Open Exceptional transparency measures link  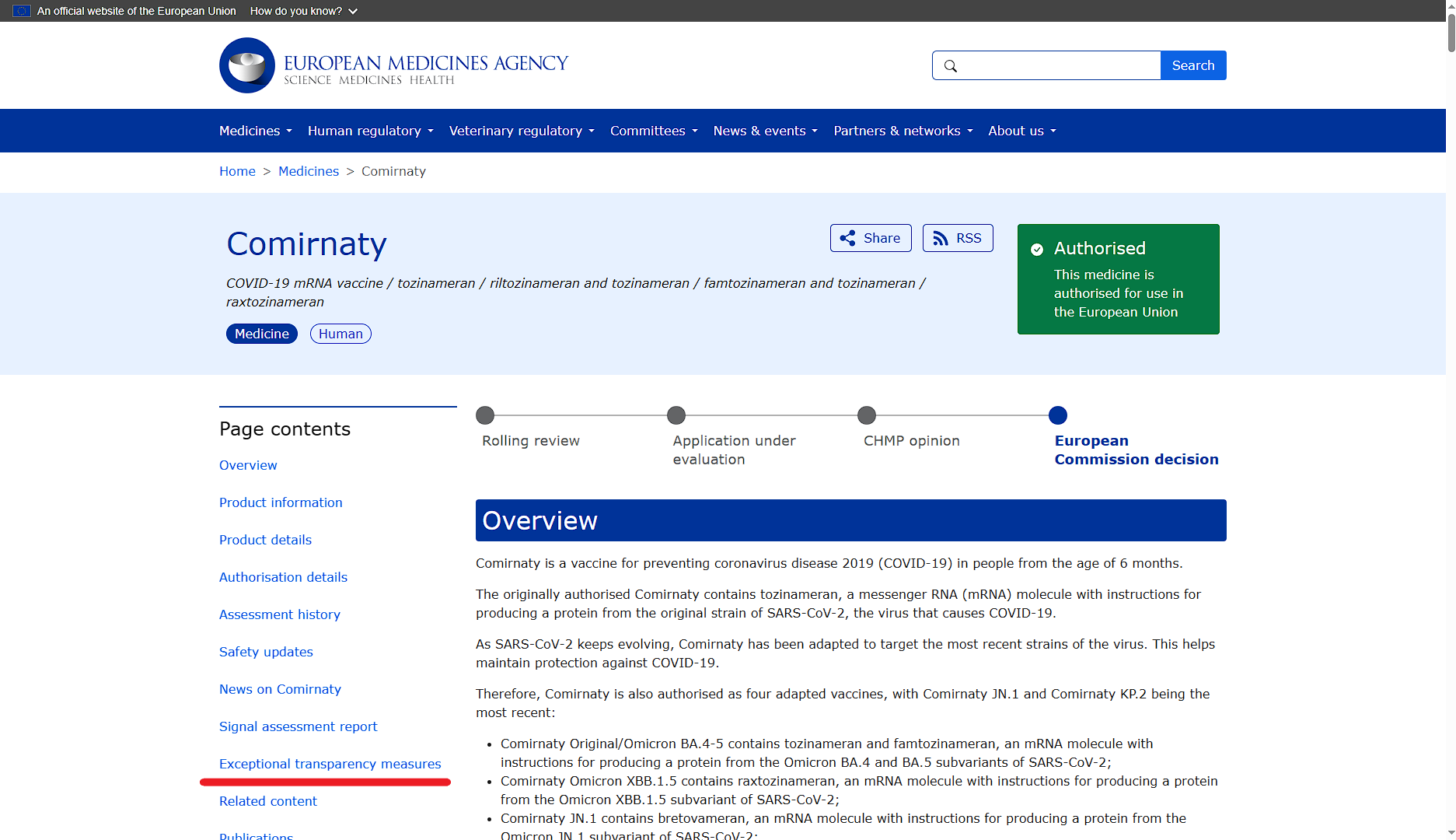point(330,764)
